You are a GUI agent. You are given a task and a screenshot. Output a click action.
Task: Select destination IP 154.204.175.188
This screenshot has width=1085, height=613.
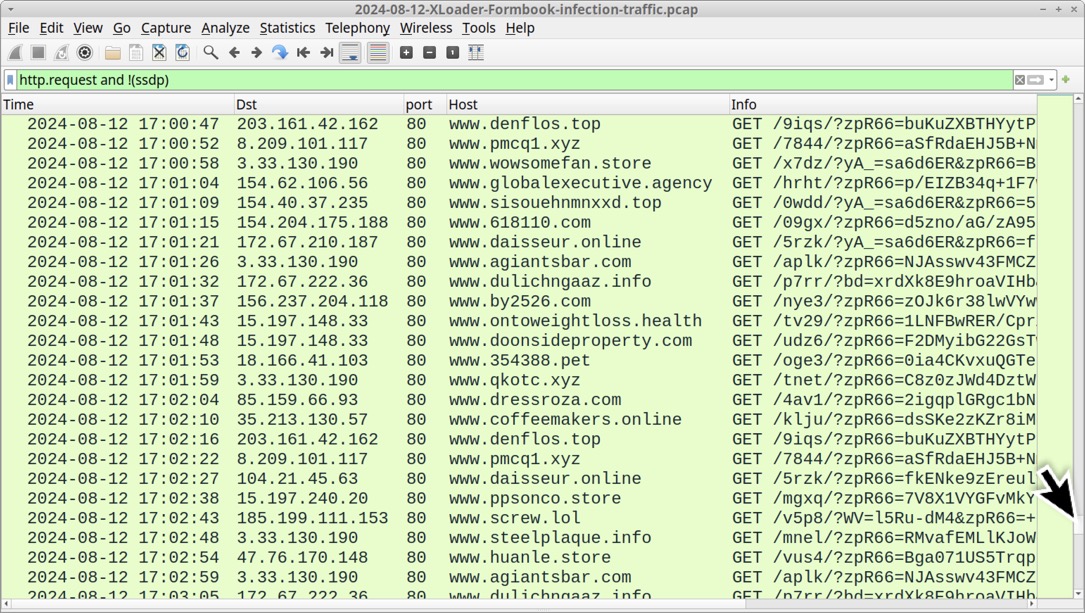(312, 223)
